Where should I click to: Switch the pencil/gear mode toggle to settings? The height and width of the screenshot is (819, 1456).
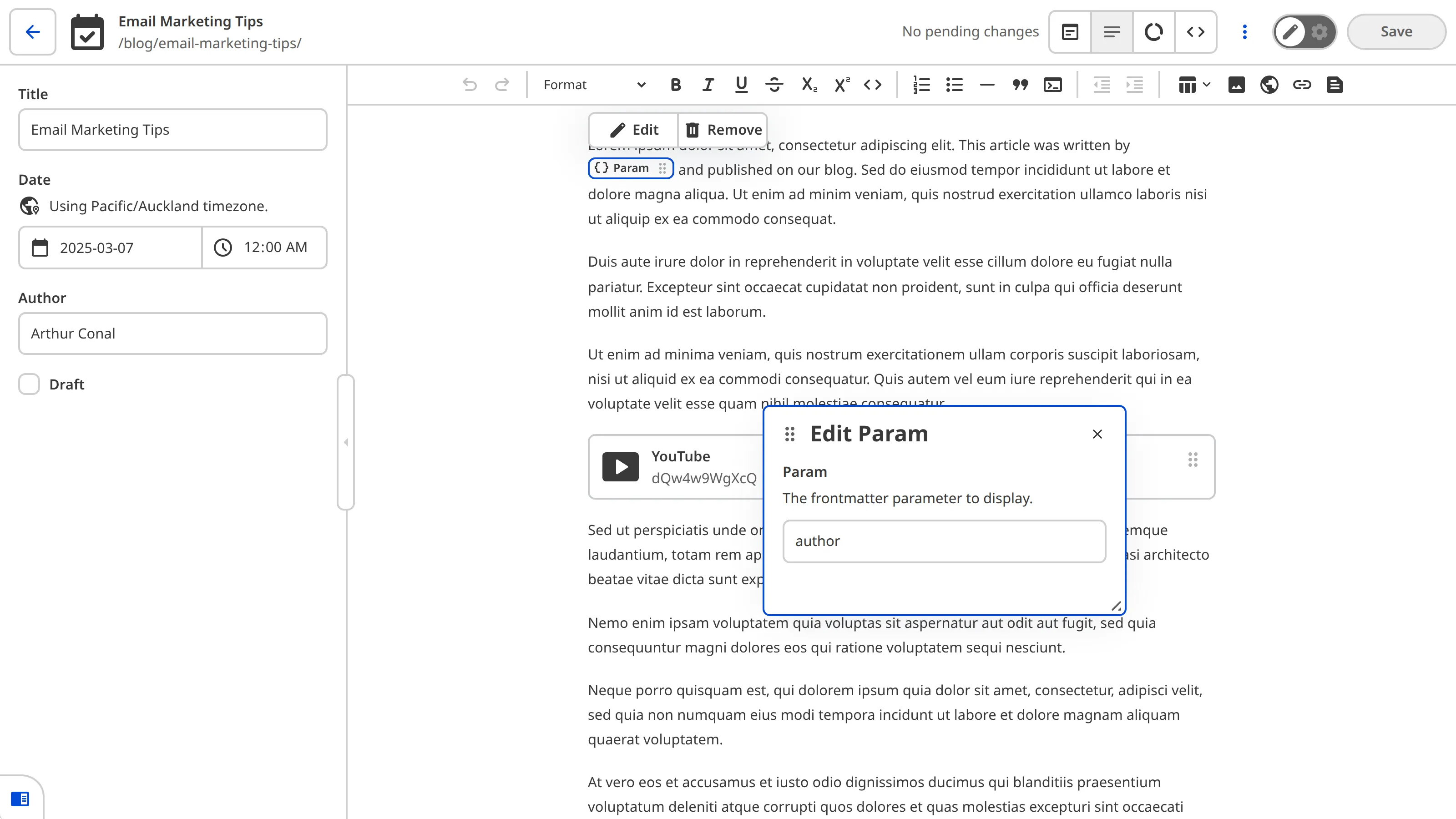[x=1319, y=32]
